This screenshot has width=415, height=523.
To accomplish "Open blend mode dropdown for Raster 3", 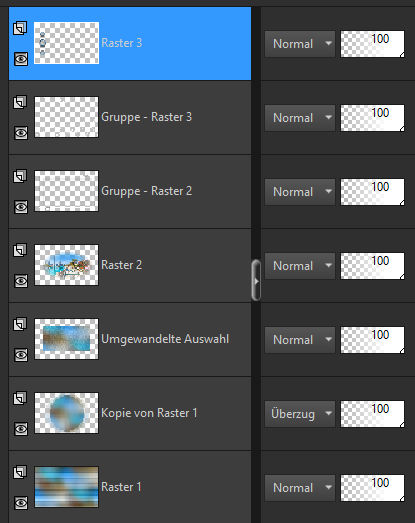I will (300, 44).
